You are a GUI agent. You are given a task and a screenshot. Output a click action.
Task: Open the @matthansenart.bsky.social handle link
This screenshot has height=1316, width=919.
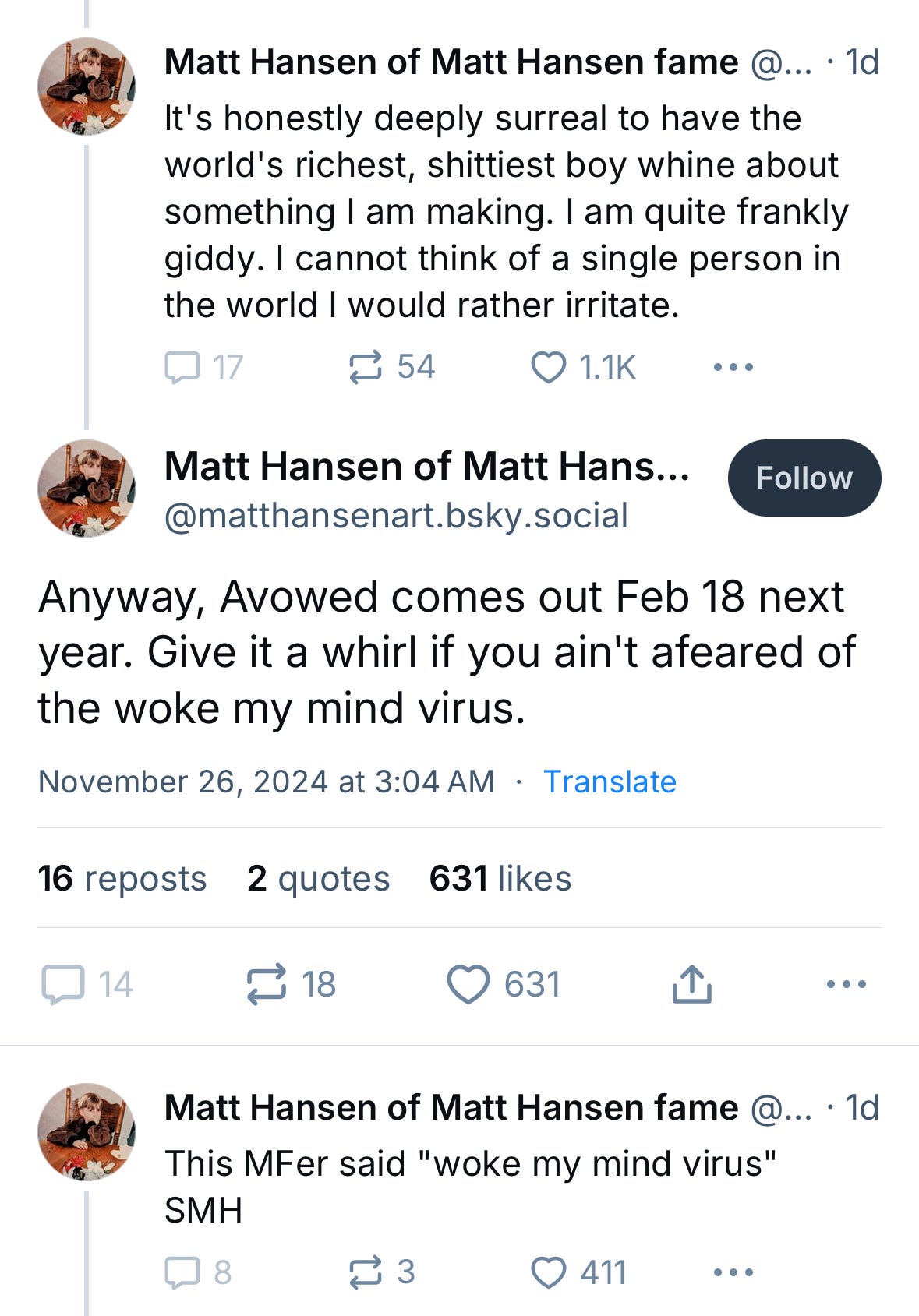point(396,516)
